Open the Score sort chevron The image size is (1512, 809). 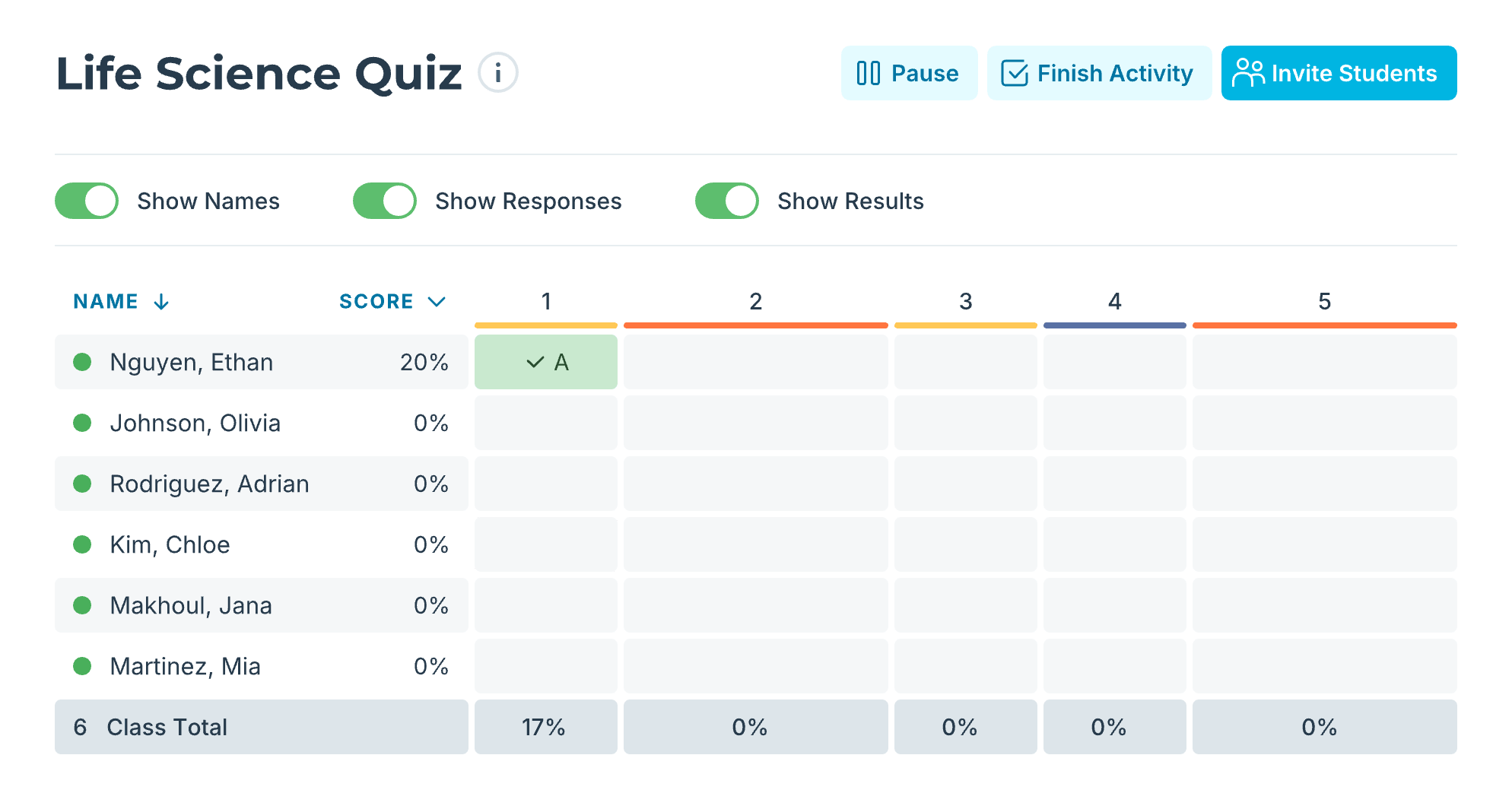pyautogui.click(x=436, y=301)
